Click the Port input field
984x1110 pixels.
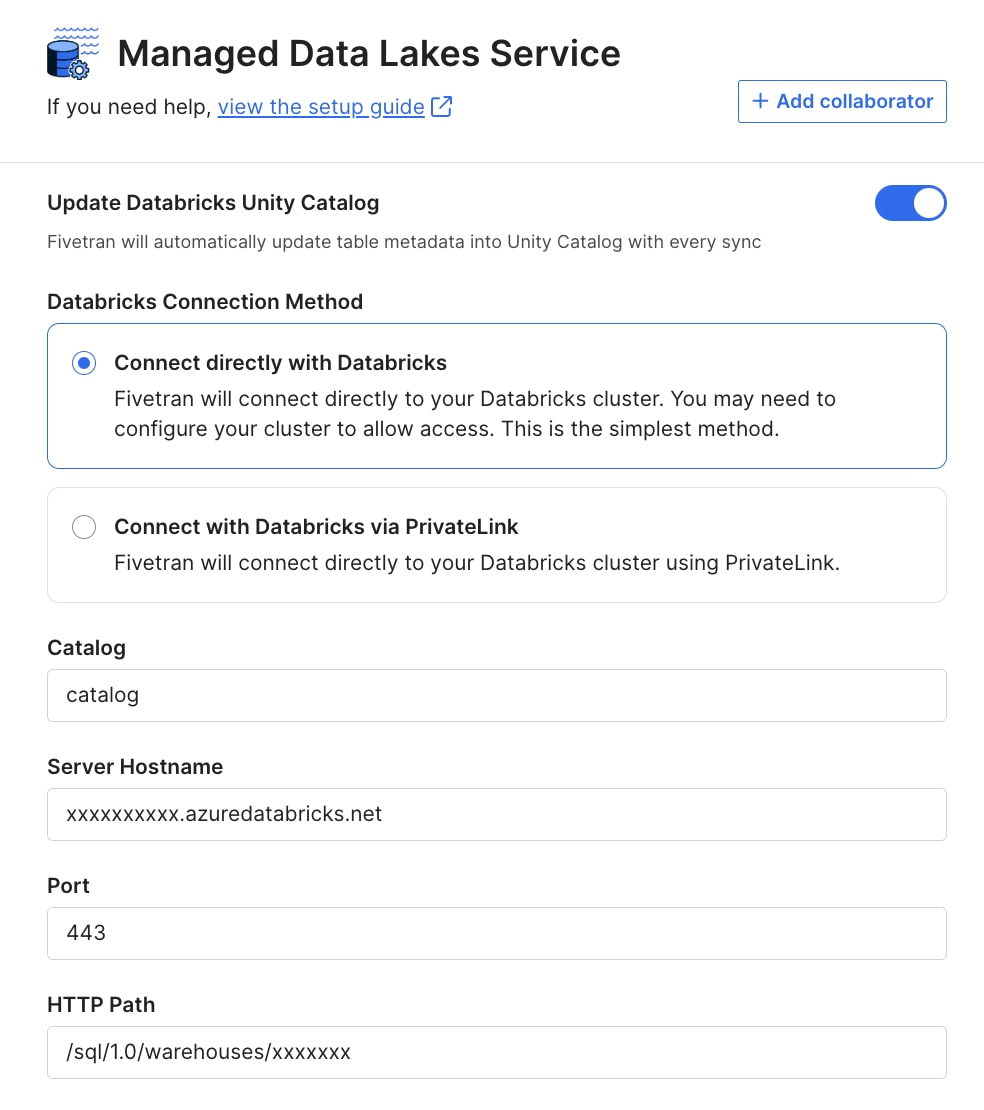pos(496,933)
